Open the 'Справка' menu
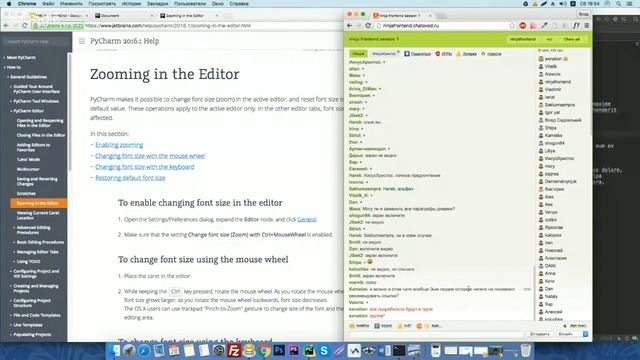 tap(239, 4)
